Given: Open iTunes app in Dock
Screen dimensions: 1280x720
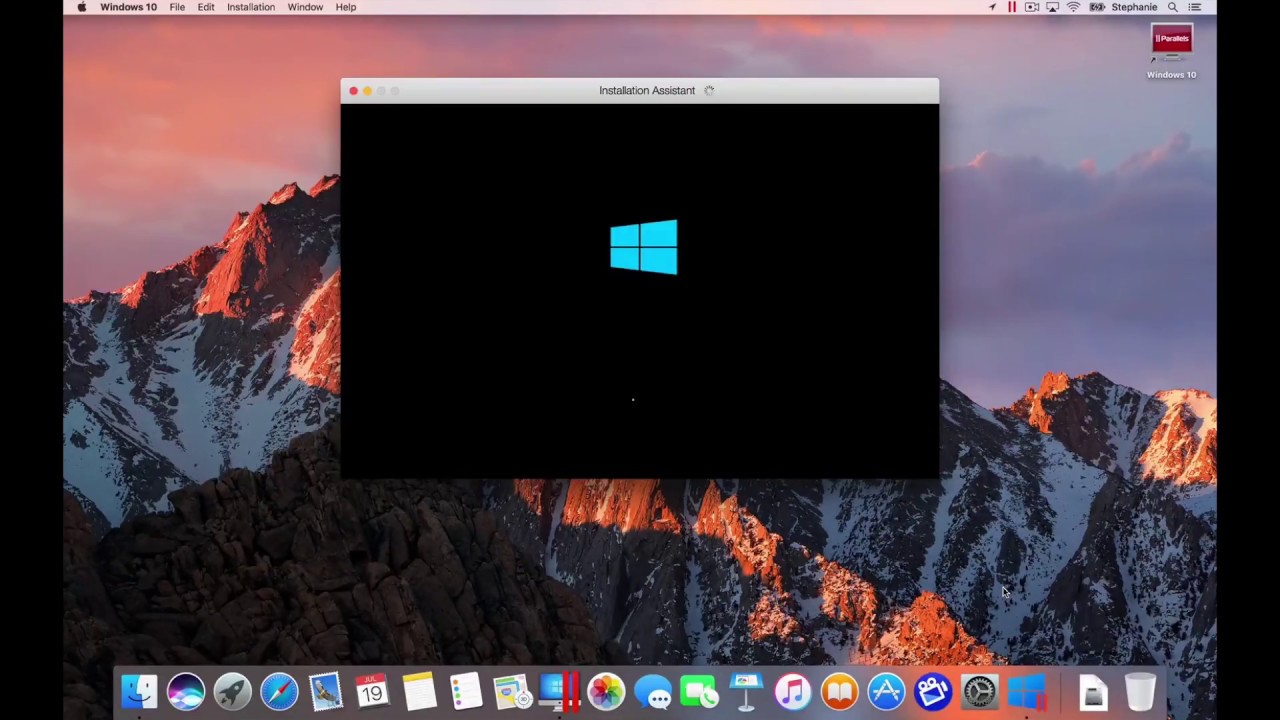Looking at the screenshot, I should [792, 692].
